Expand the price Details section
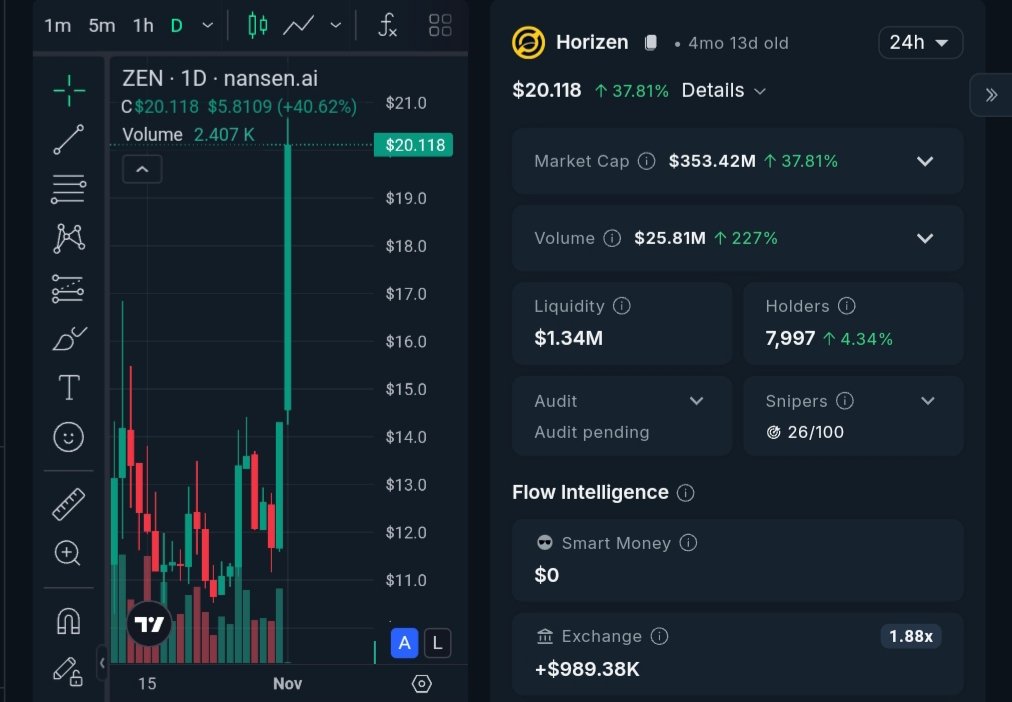 click(724, 90)
